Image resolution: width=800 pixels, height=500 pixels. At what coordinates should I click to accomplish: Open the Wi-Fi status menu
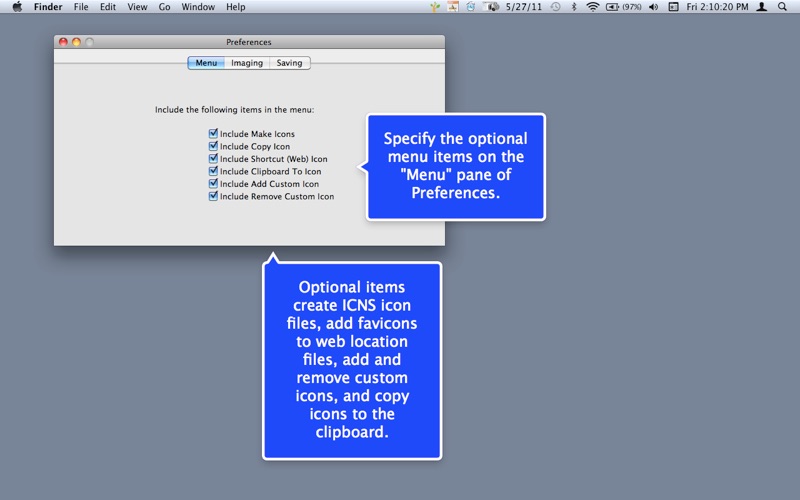click(592, 7)
